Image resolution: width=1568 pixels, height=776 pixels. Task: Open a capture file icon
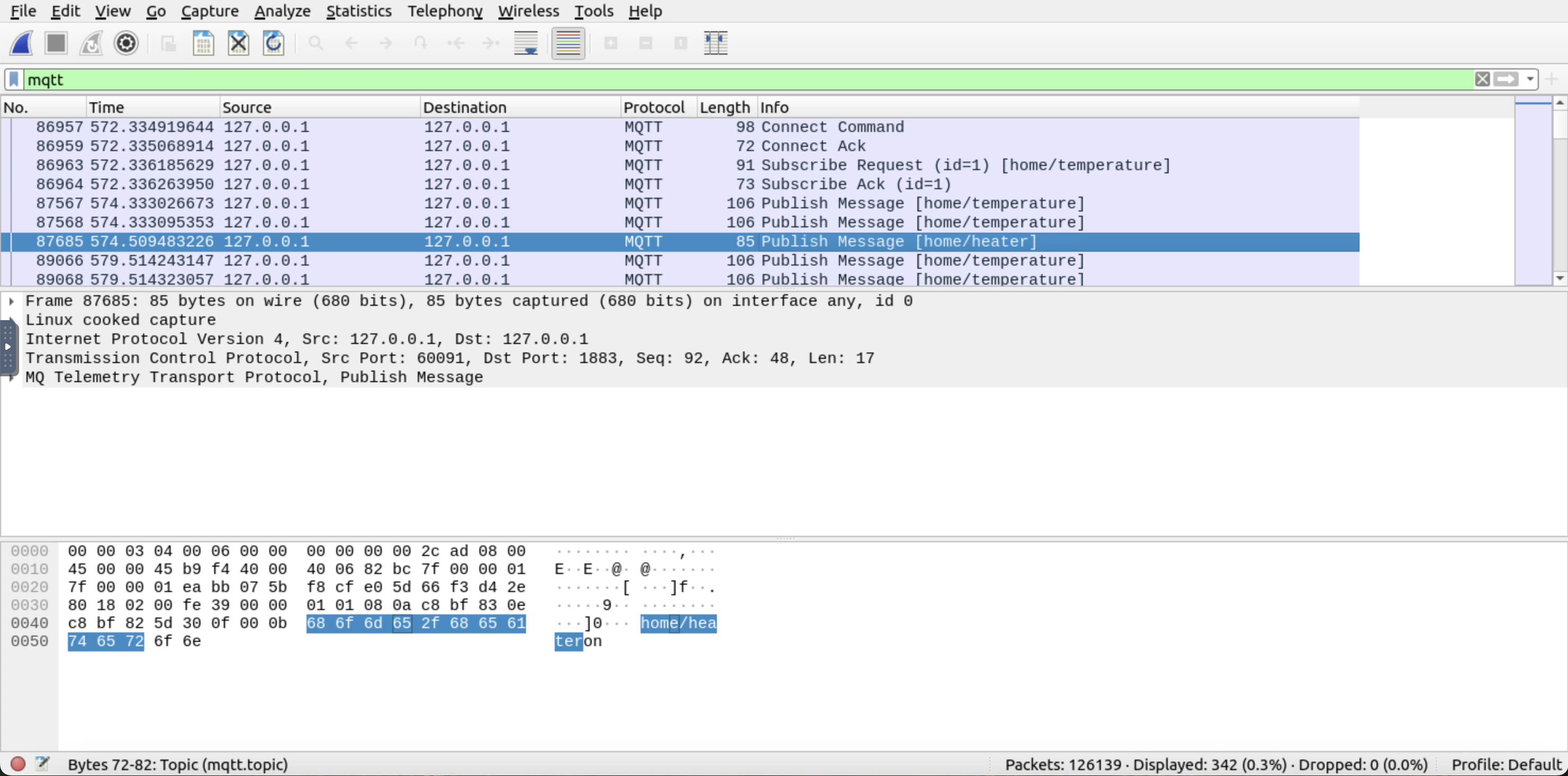pyautogui.click(x=168, y=43)
